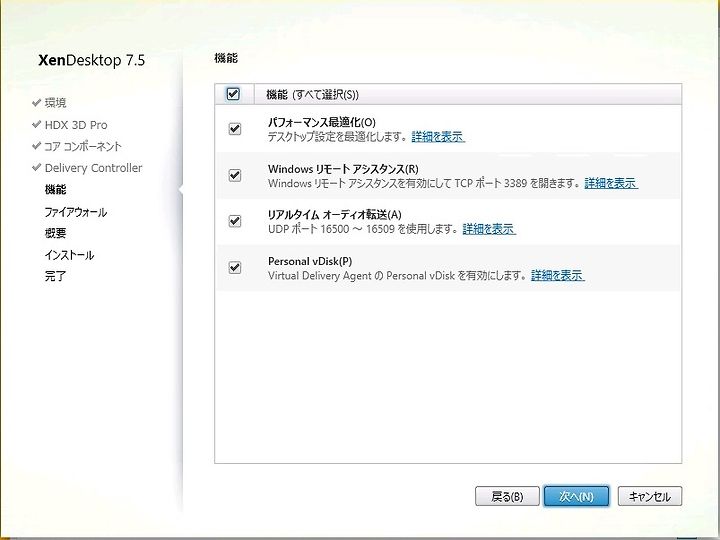Select the 概要 step in sidebar
The width and height of the screenshot is (720, 540).
click(56, 233)
